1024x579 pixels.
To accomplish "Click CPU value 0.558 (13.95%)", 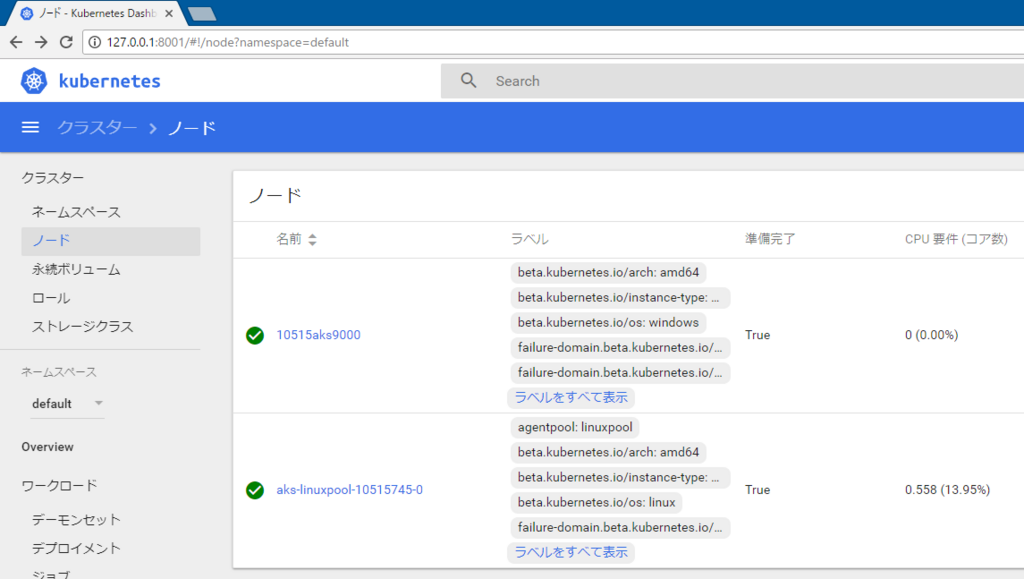I will click(947, 490).
